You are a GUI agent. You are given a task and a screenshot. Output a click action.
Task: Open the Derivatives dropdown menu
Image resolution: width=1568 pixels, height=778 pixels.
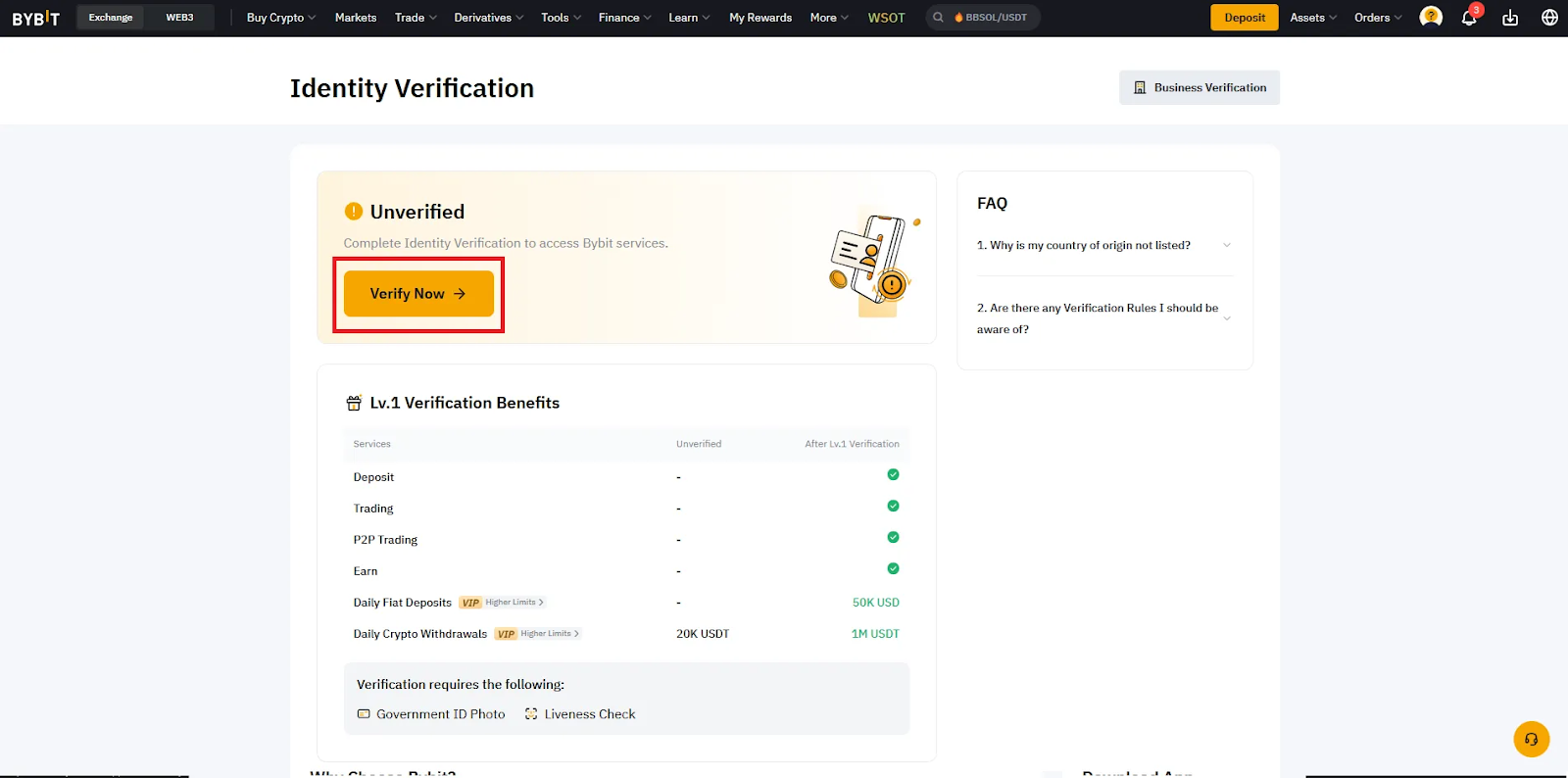point(489,18)
